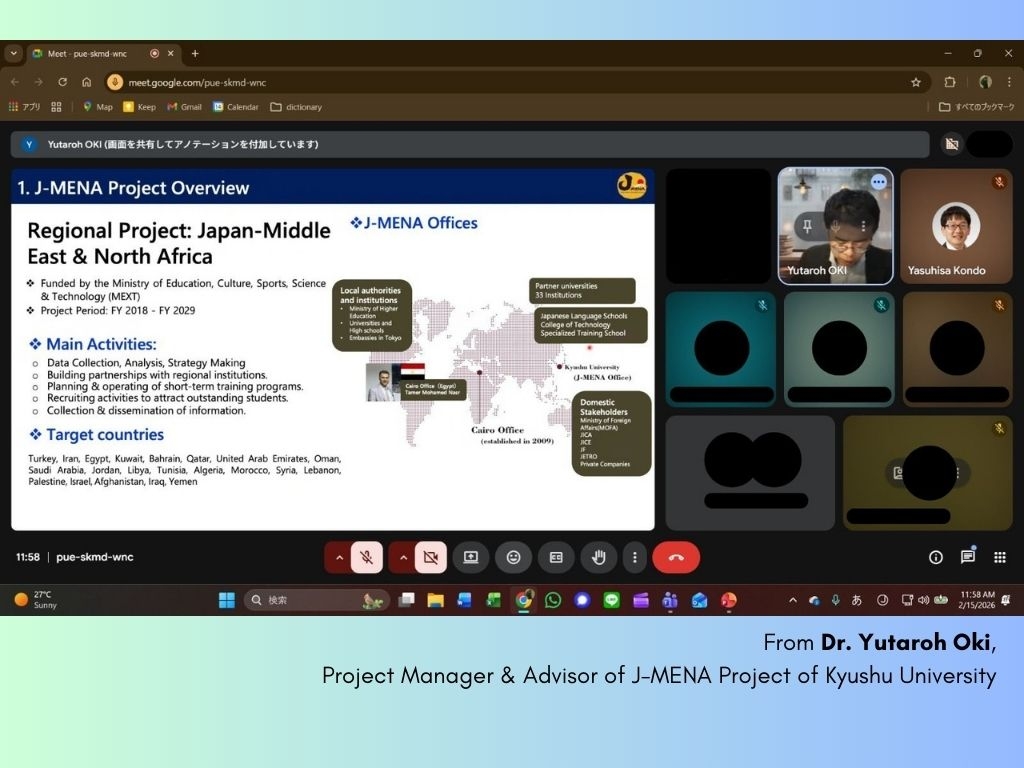Open the chat with everyone panel
1024x768 pixels.
967,557
